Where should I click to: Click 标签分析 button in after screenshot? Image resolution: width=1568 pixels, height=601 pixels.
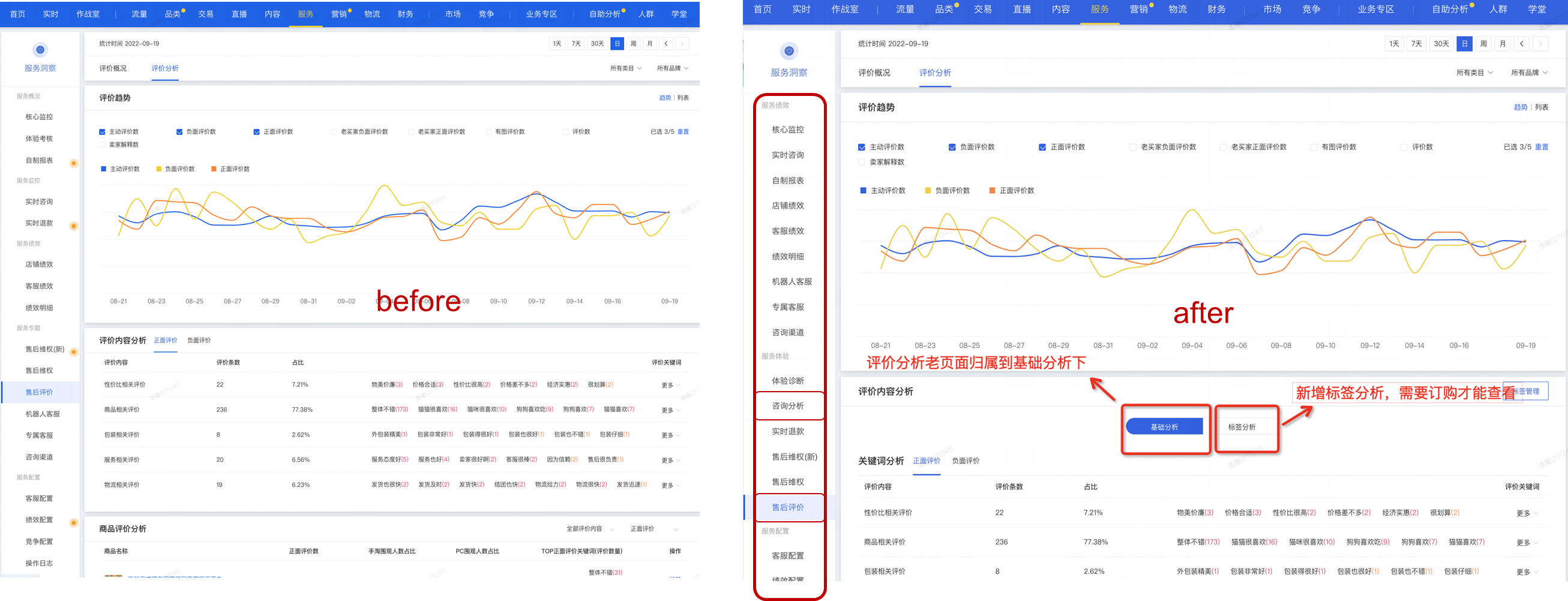[x=1242, y=427]
